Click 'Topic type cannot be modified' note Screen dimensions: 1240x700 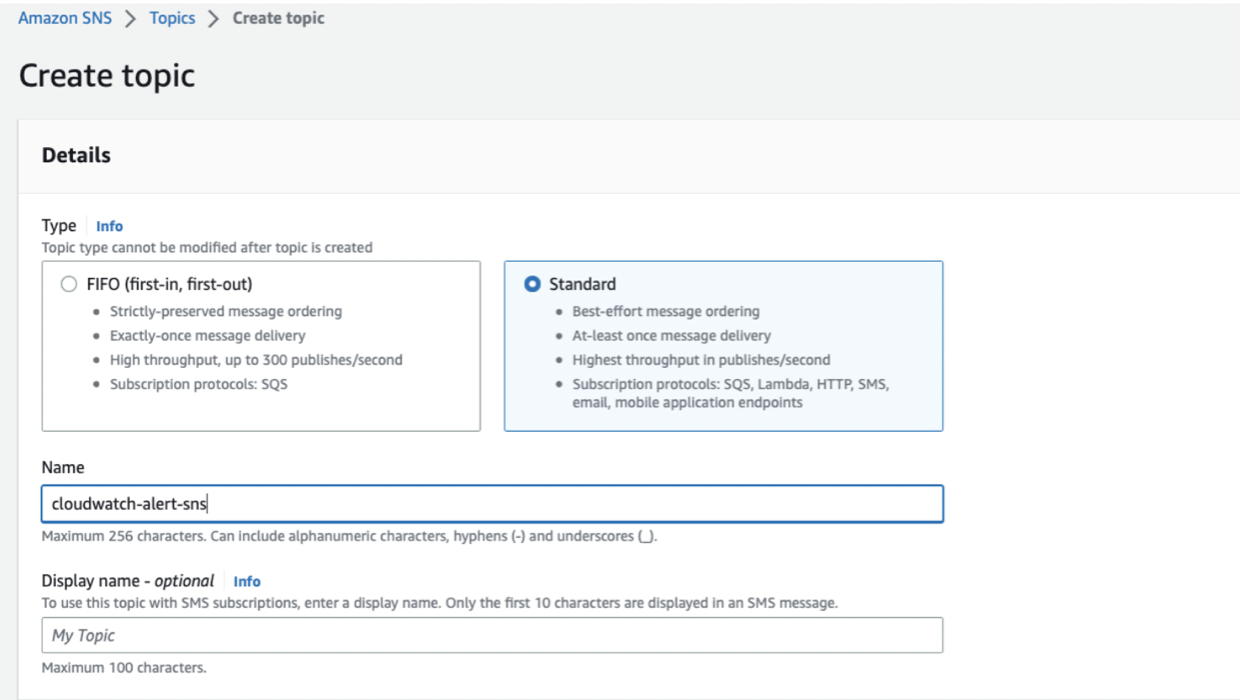207,247
